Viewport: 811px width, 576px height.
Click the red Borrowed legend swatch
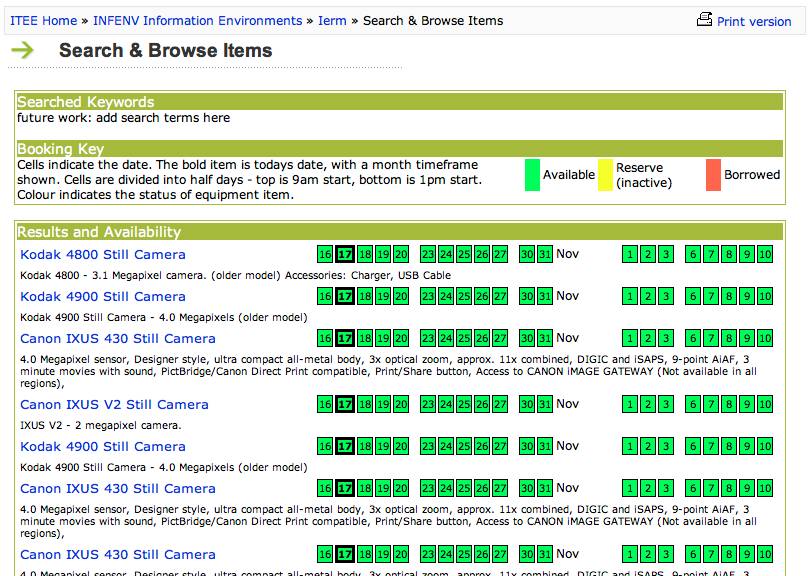click(x=713, y=175)
